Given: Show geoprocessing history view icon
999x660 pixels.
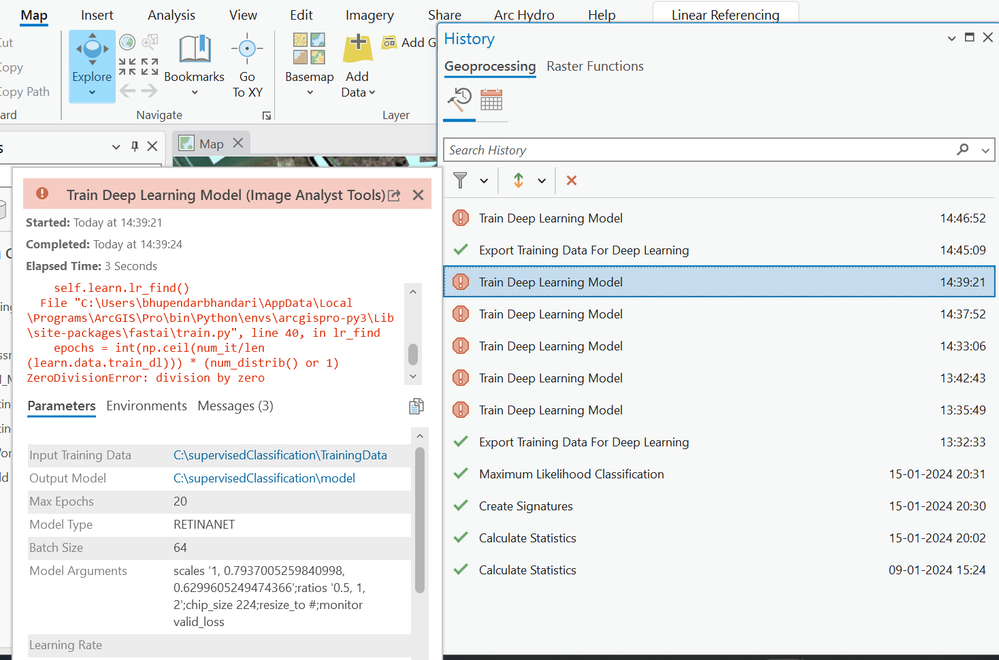Looking at the screenshot, I should [459, 100].
